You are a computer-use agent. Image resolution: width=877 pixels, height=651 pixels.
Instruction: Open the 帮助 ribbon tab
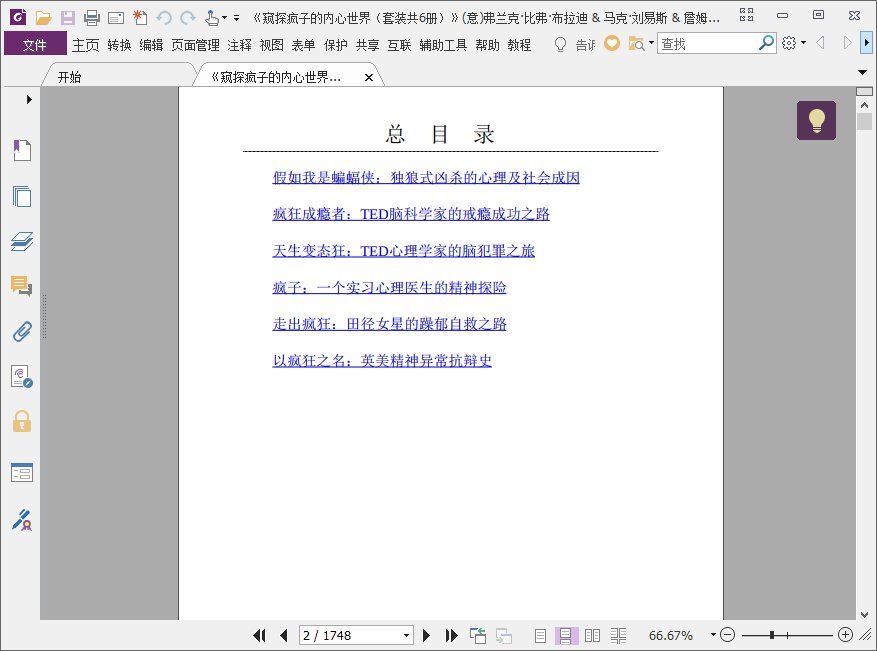[487, 45]
